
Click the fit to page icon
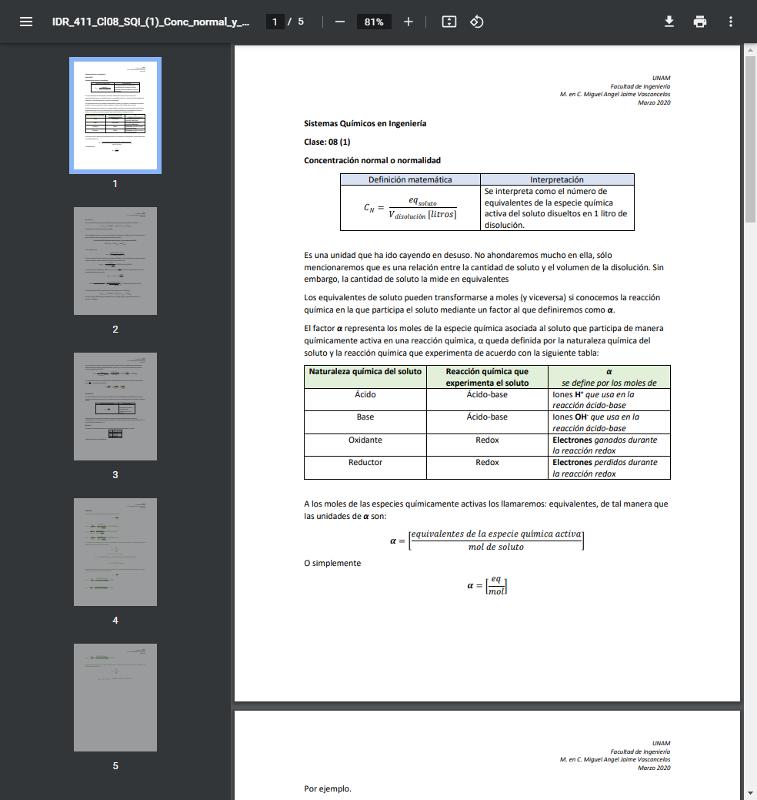(448, 21)
